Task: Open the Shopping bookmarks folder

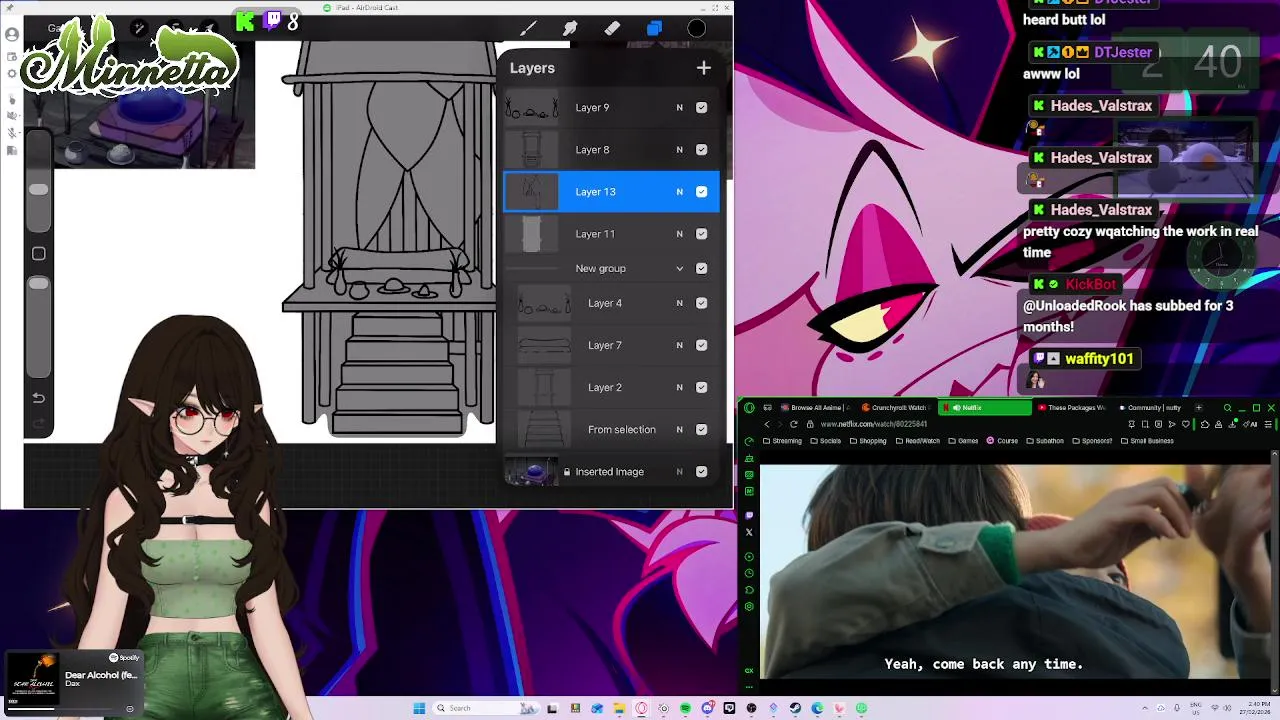Action: point(868,441)
